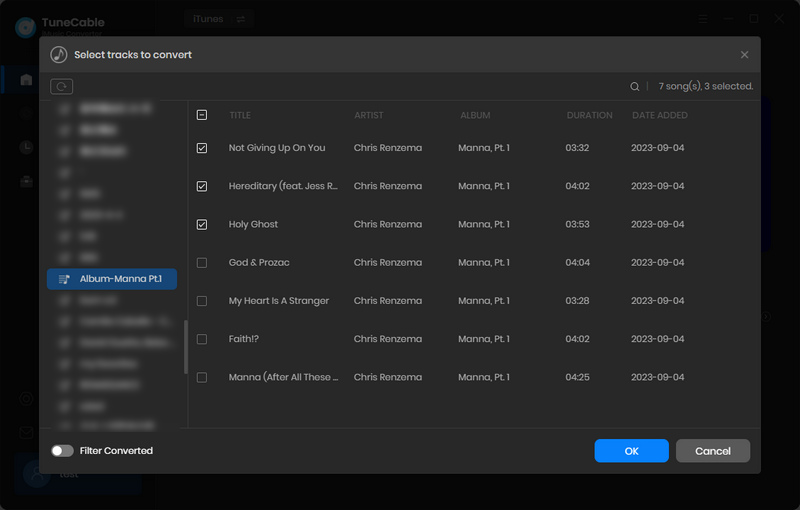
Task: Open the hamburger menu in TuneCable title bar
Action: pyautogui.click(x=703, y=19)
